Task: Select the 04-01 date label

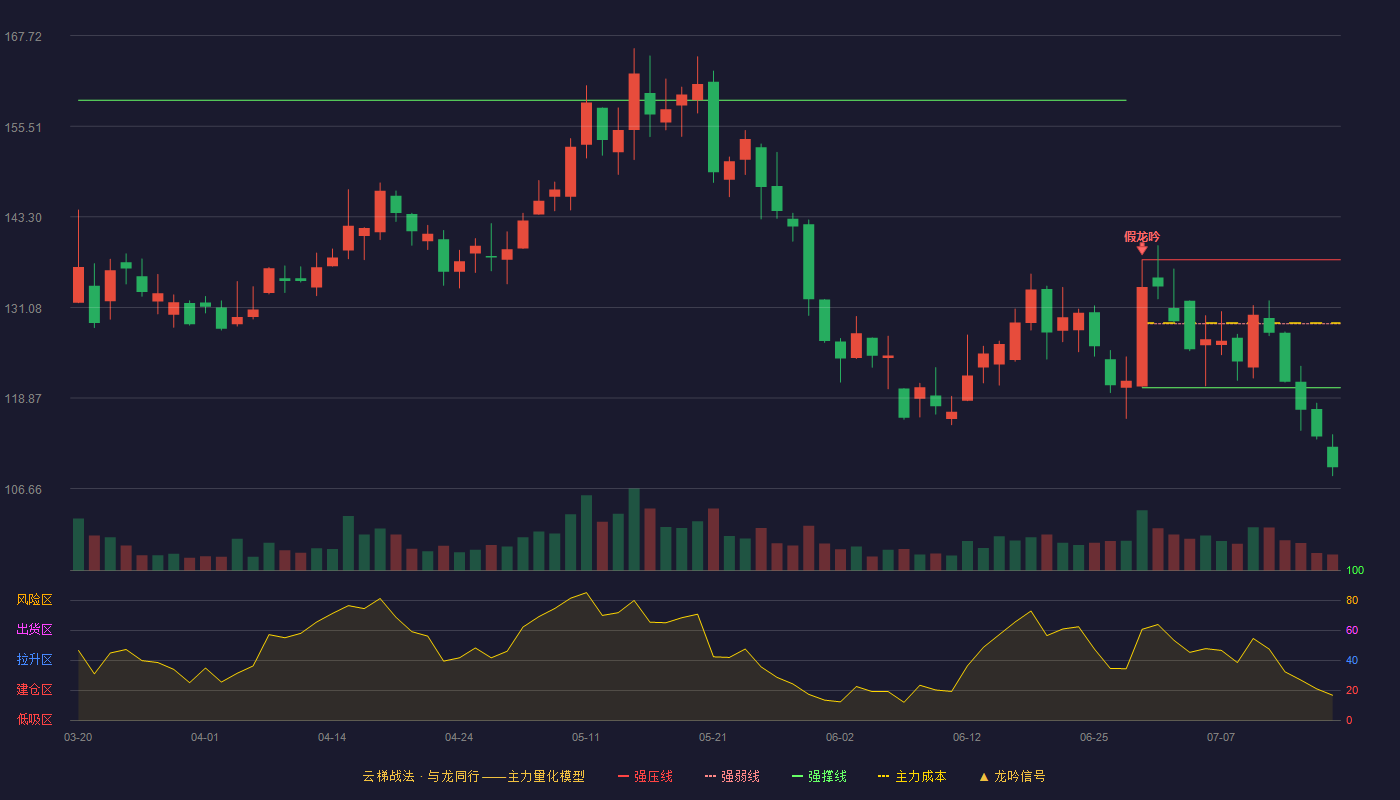Action: click(x=205, y=737)
